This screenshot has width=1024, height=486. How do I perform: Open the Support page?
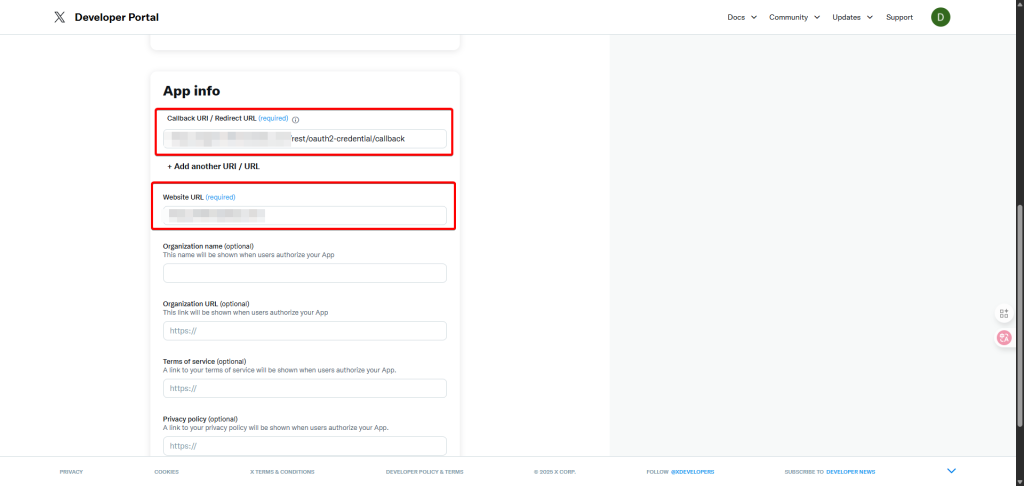point(899,17)
